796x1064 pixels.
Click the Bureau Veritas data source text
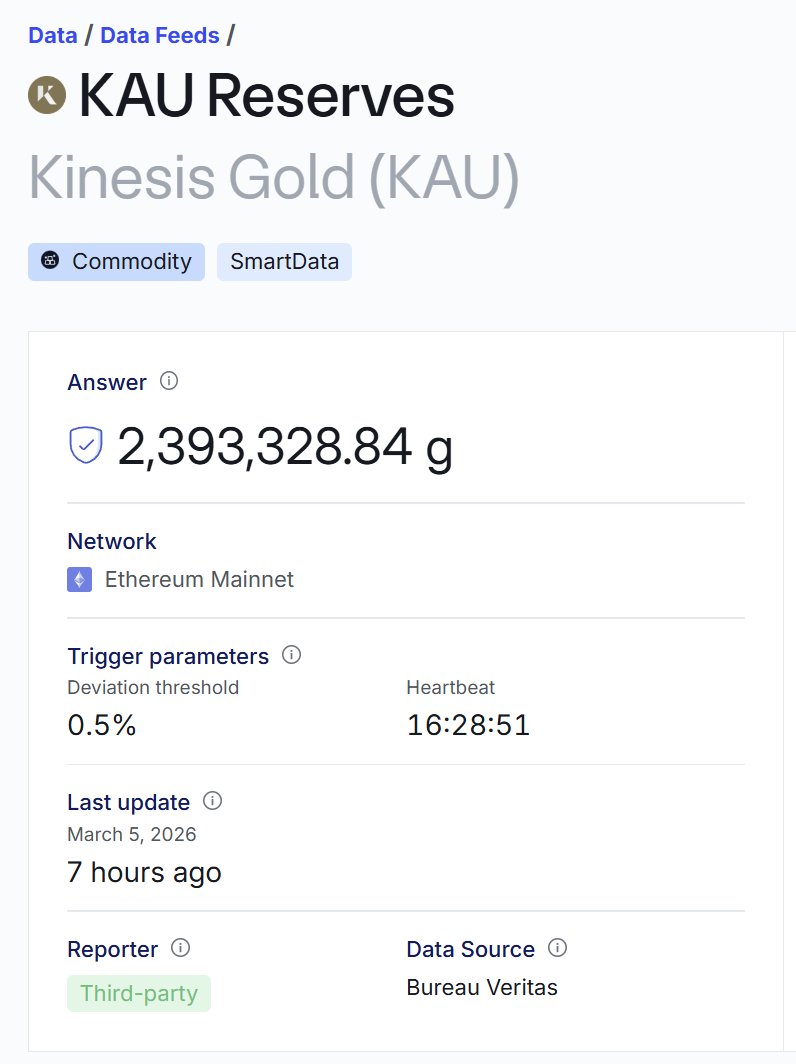482,988
